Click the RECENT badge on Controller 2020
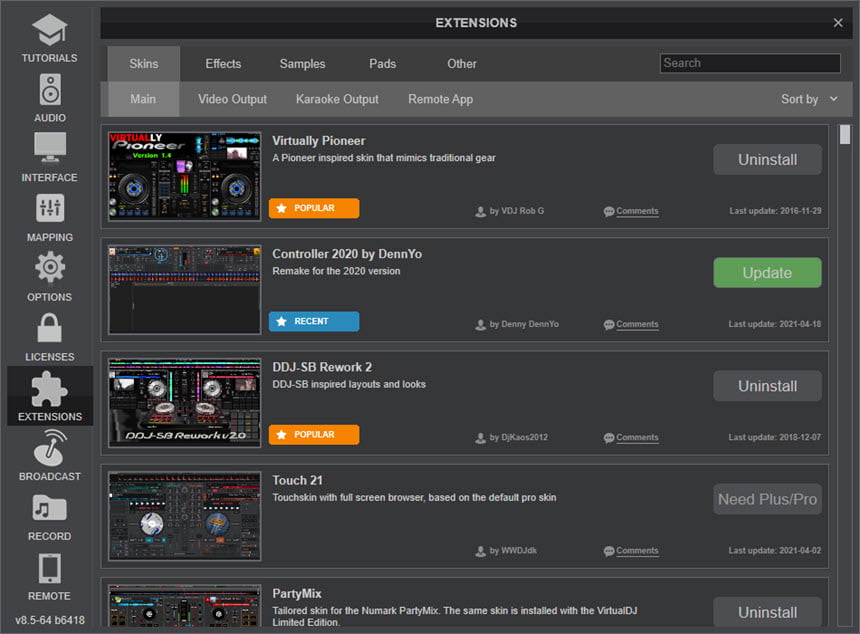Image resolution: width=860 pixels, height=634 pixels. (x=314, y=321)
